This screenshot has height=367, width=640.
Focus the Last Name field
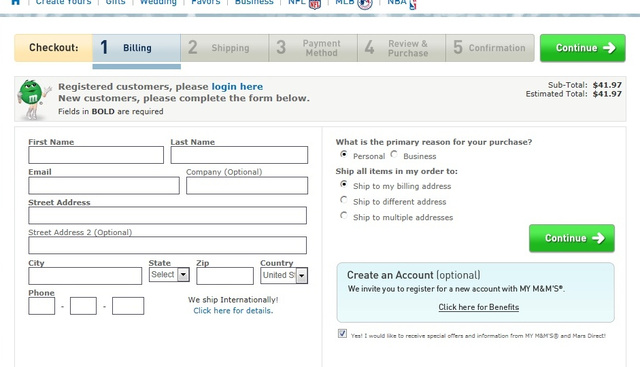coord(239,155)
